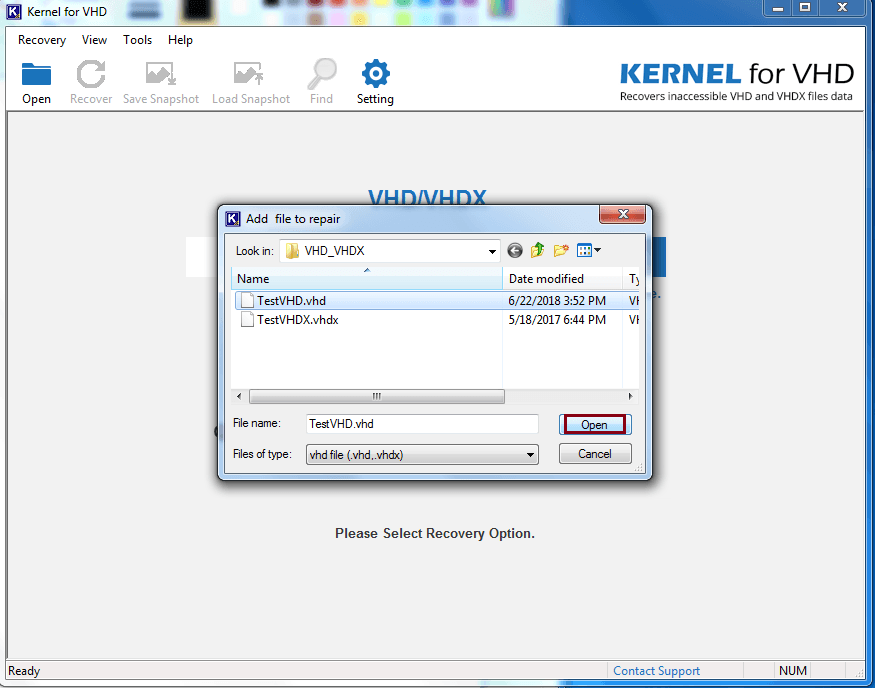Sort by the Name column header
The width and height of the screenshot is (876, 688).
click(367, 279)
